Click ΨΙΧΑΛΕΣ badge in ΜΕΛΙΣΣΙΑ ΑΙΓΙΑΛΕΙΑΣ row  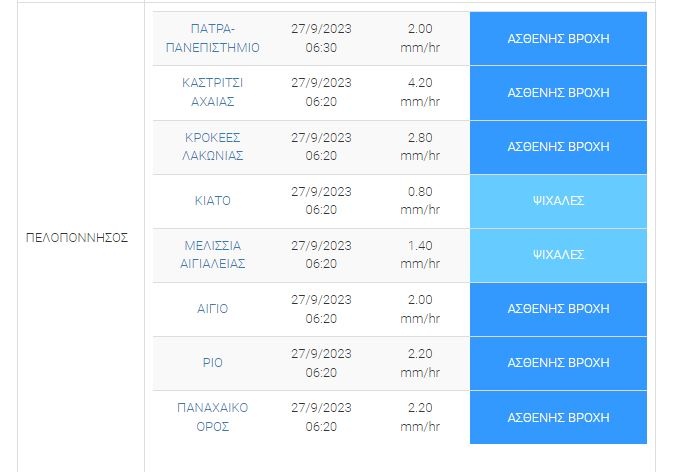pyautogui.click(x=558, y=254)
